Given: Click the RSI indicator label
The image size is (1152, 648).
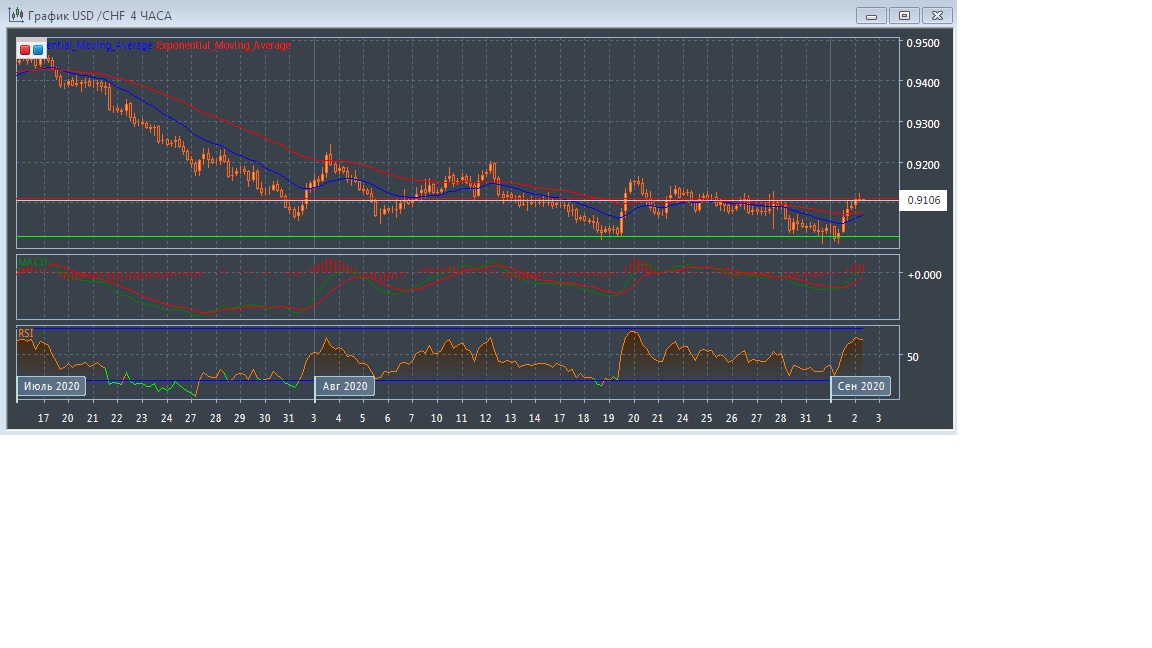Looking at the screenshot, I should [26, 333].
